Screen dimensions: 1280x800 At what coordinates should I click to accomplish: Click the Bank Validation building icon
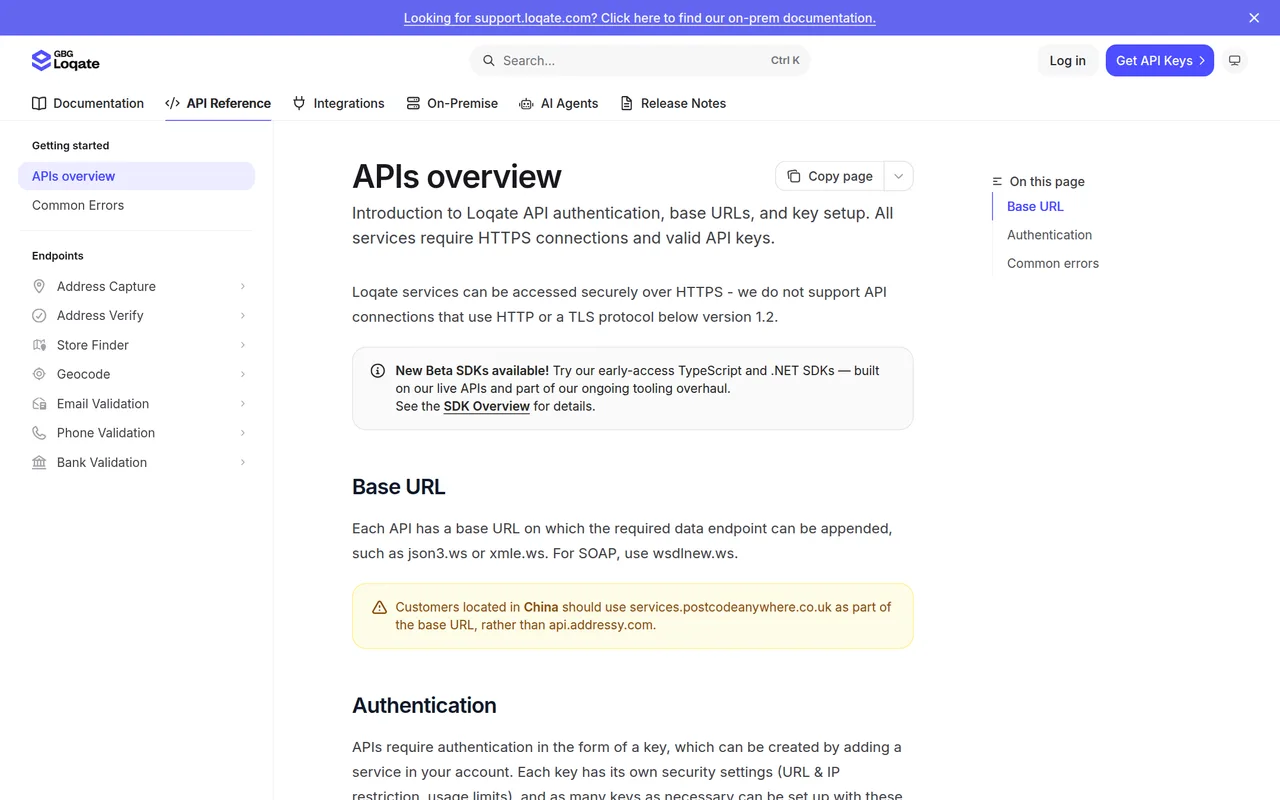point(39,462)
